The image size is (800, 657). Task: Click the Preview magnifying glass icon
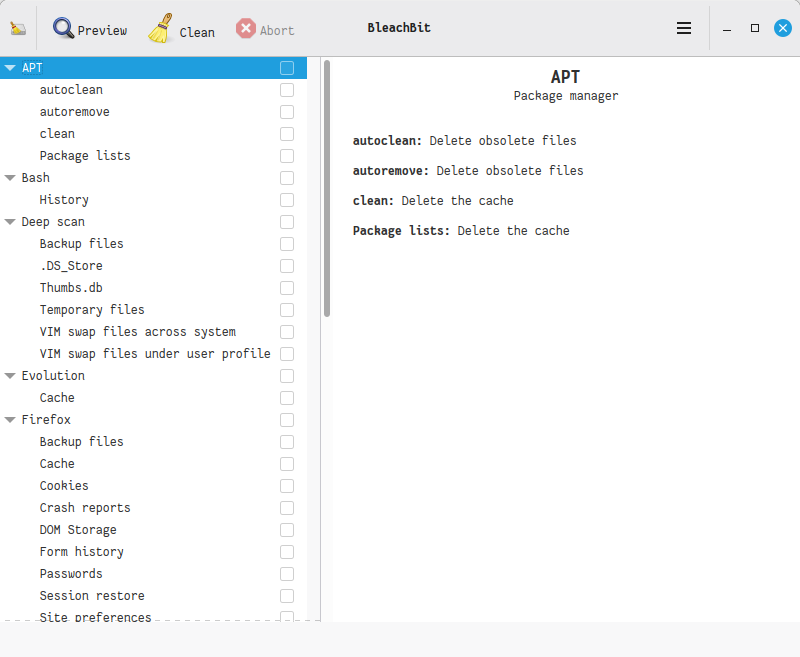tap(64, 29)
